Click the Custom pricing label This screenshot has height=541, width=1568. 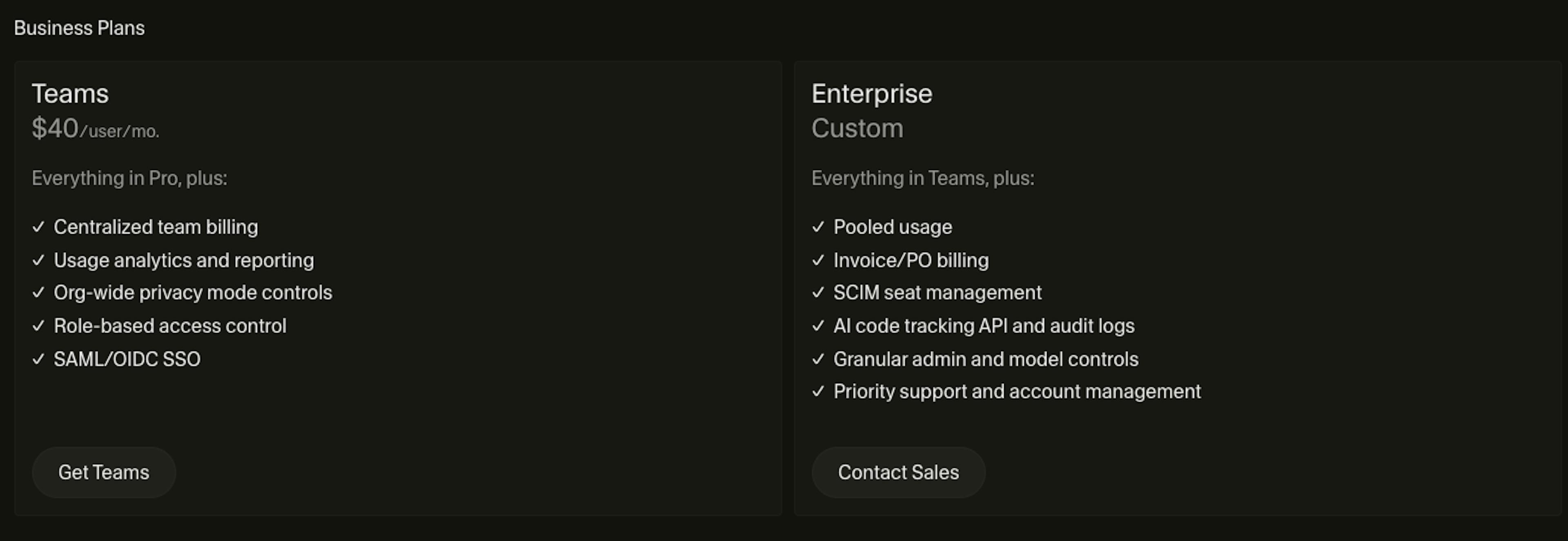[x=857, y=129]
